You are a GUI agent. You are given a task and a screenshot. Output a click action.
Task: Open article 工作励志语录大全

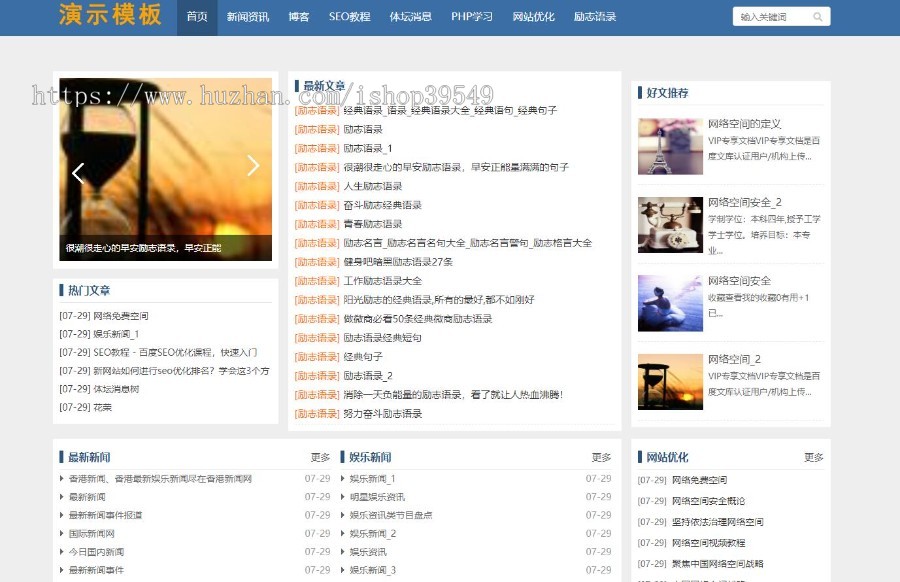tap(382, 281)
